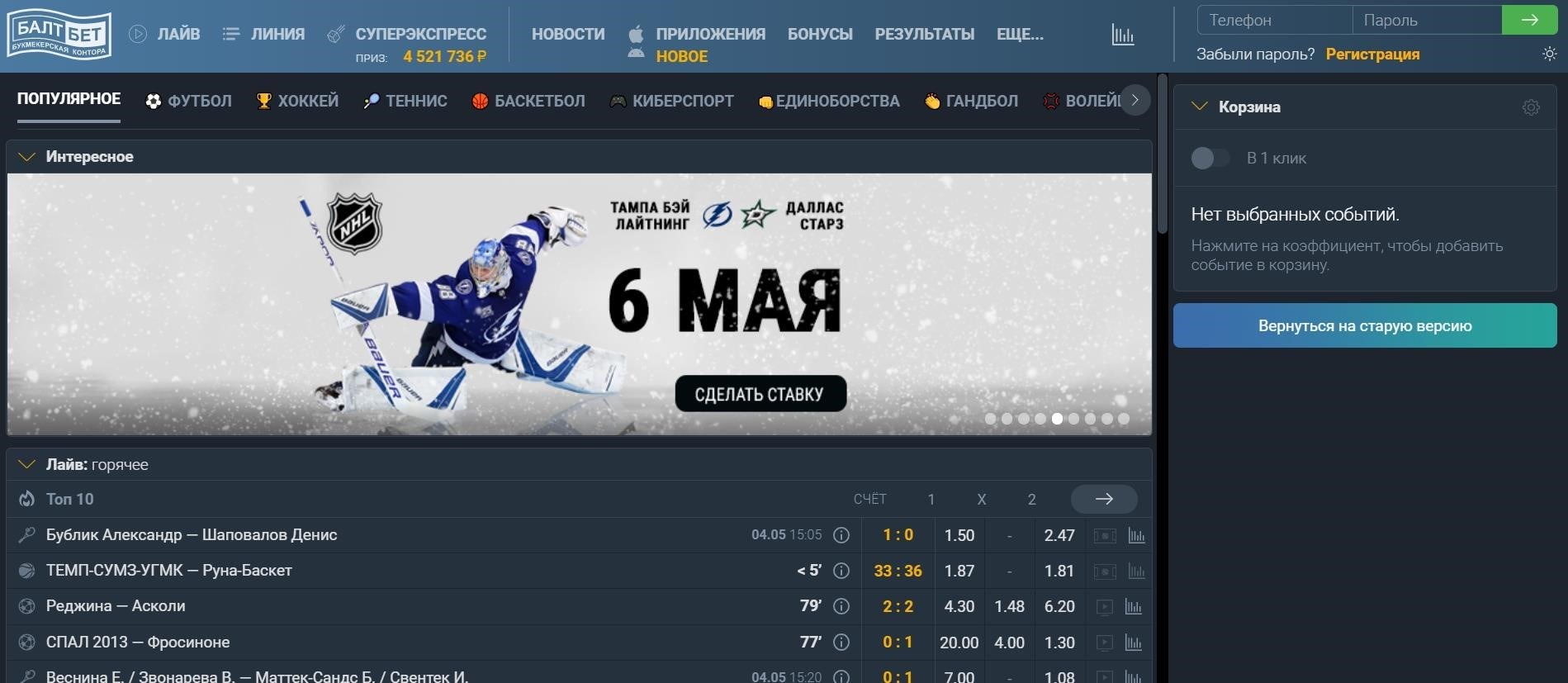Open the Регистрация link
Image resolution: width=1568 pixels, height=683 pixels.
[x=1372, y=55]
